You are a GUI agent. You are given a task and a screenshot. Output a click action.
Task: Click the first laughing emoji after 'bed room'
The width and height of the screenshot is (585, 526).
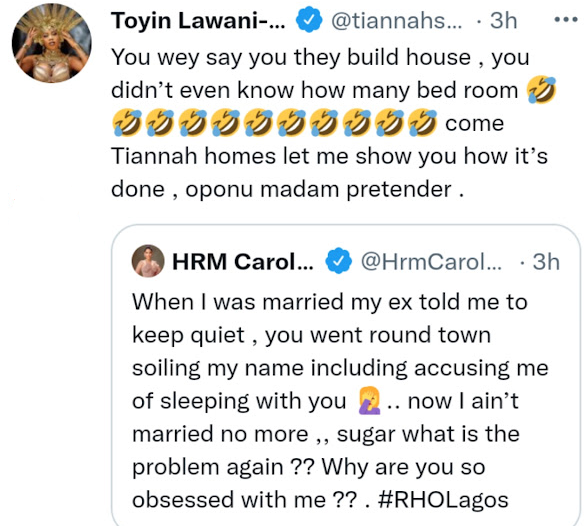click(x=541, y=90)
